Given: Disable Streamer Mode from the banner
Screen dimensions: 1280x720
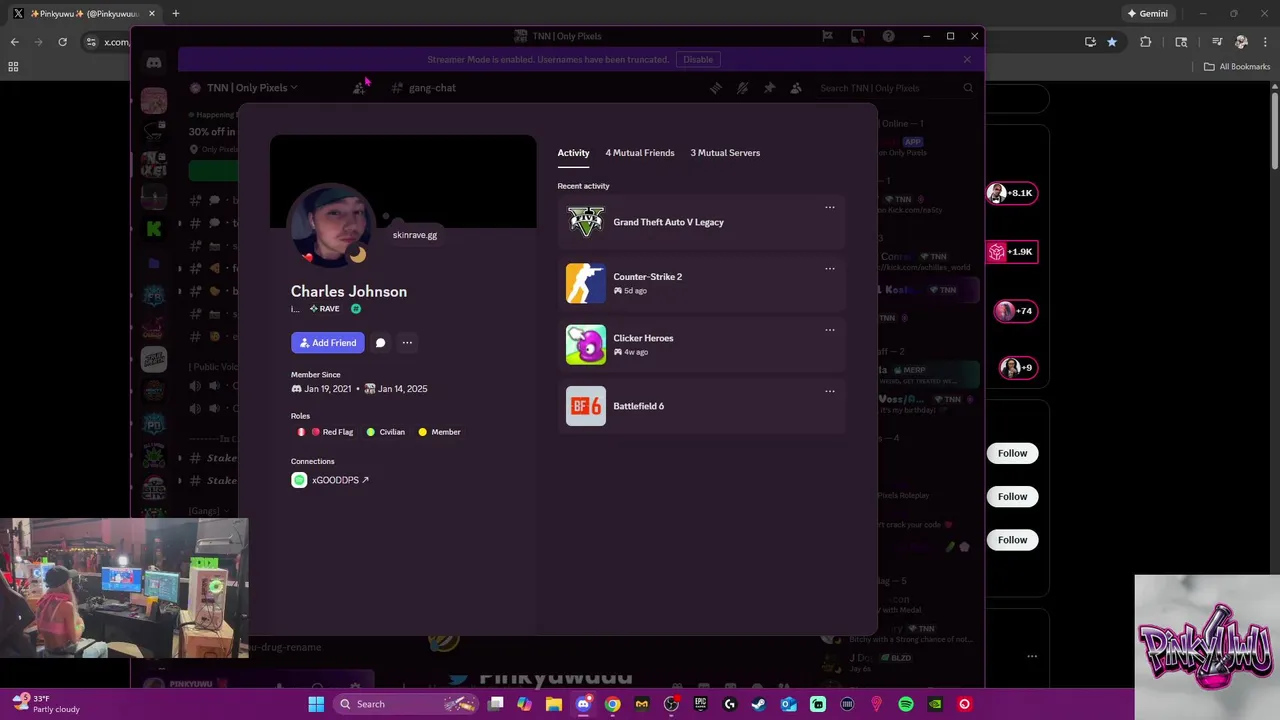Looking at the screenshot, I should 698,59.
